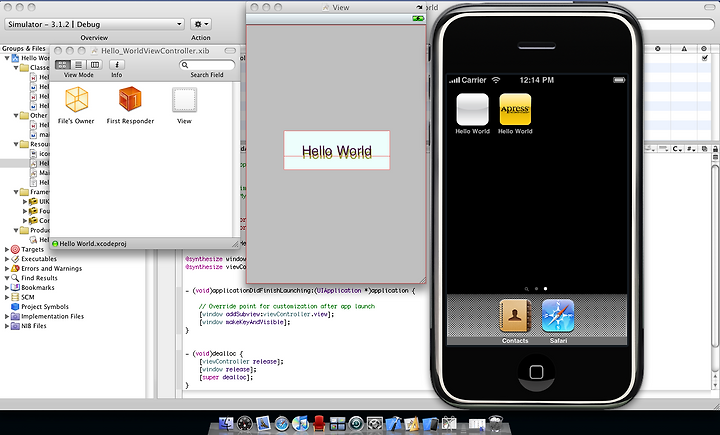This screenshot has height=435, width=720.
Task: Click the errors column header icon
Action: [658, 49]
